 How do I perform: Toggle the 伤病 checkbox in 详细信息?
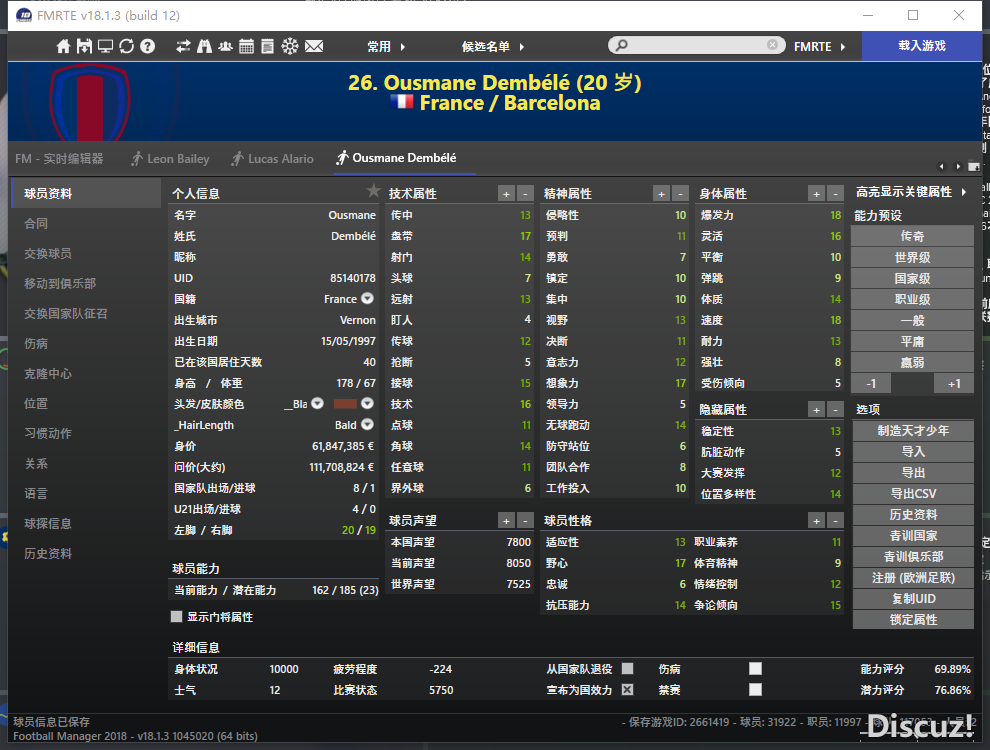click(x=755, y=669)
